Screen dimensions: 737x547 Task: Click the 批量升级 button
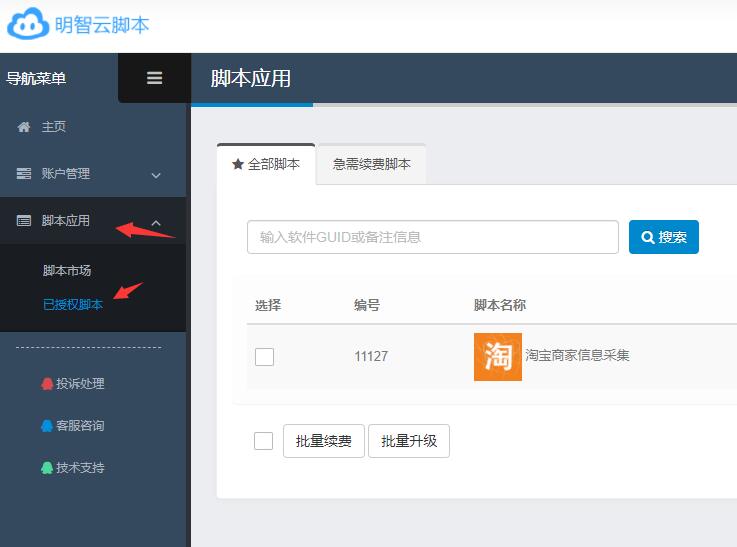click(409, 441)
